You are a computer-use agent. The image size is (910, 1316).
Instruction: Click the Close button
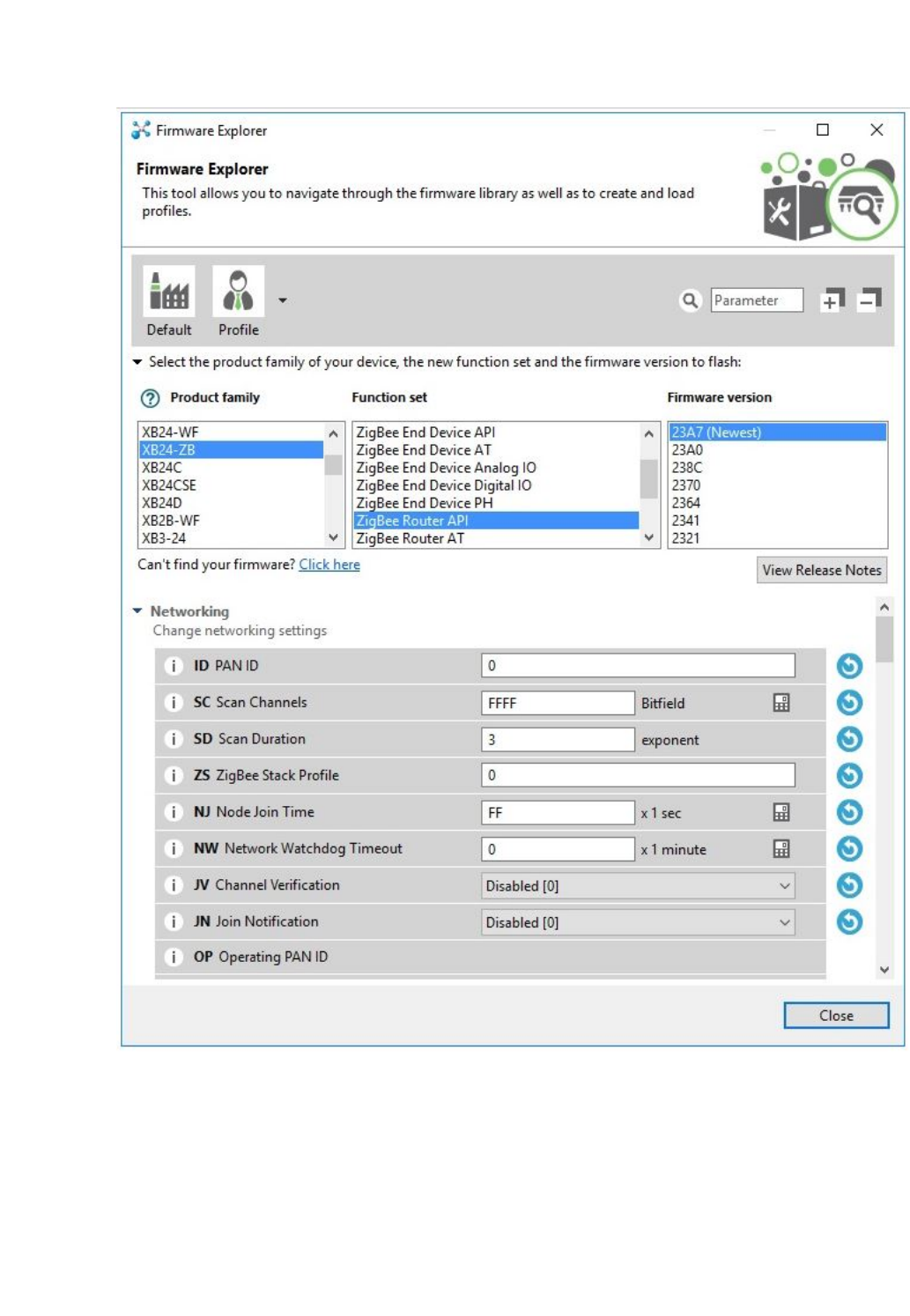click(836, 1016)
